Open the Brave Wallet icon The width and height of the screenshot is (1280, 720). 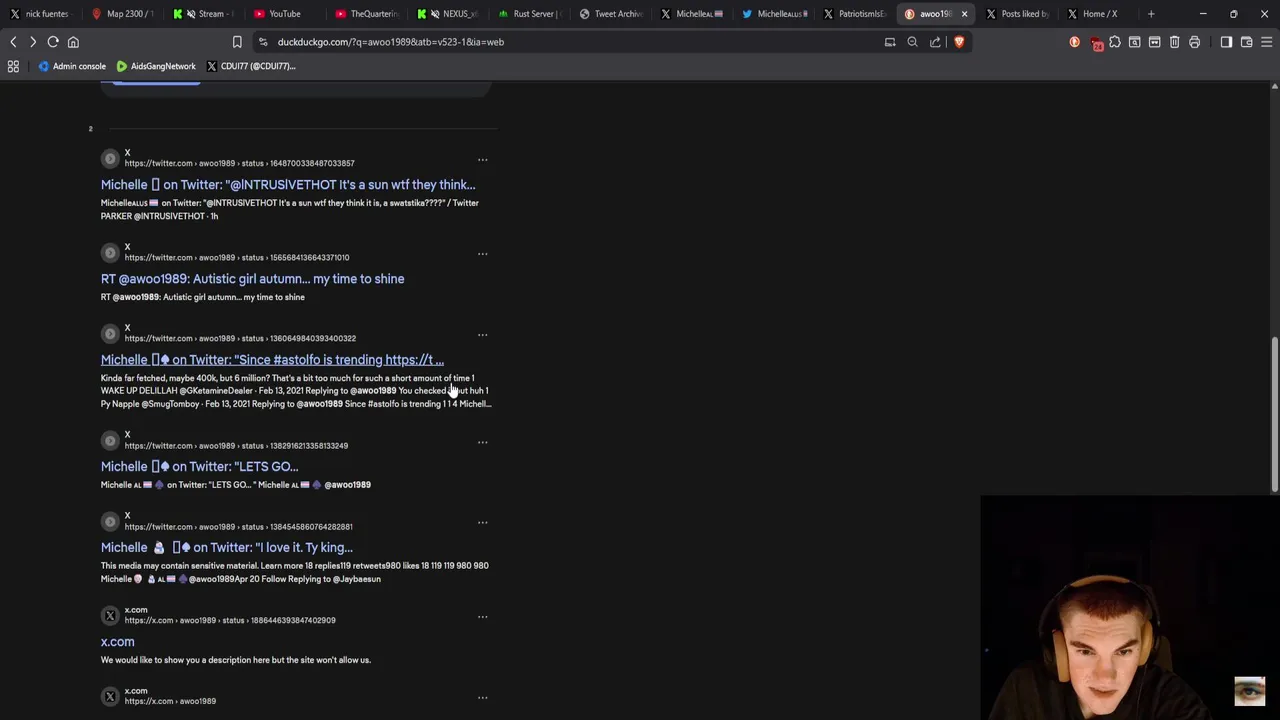(1246, 42)
